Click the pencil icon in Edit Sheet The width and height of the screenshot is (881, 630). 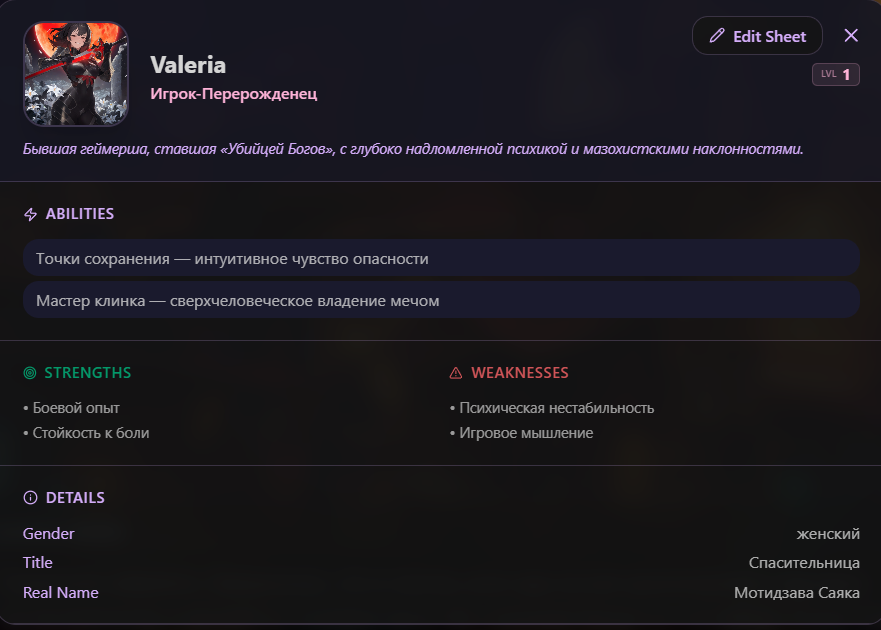coord(716,36)
